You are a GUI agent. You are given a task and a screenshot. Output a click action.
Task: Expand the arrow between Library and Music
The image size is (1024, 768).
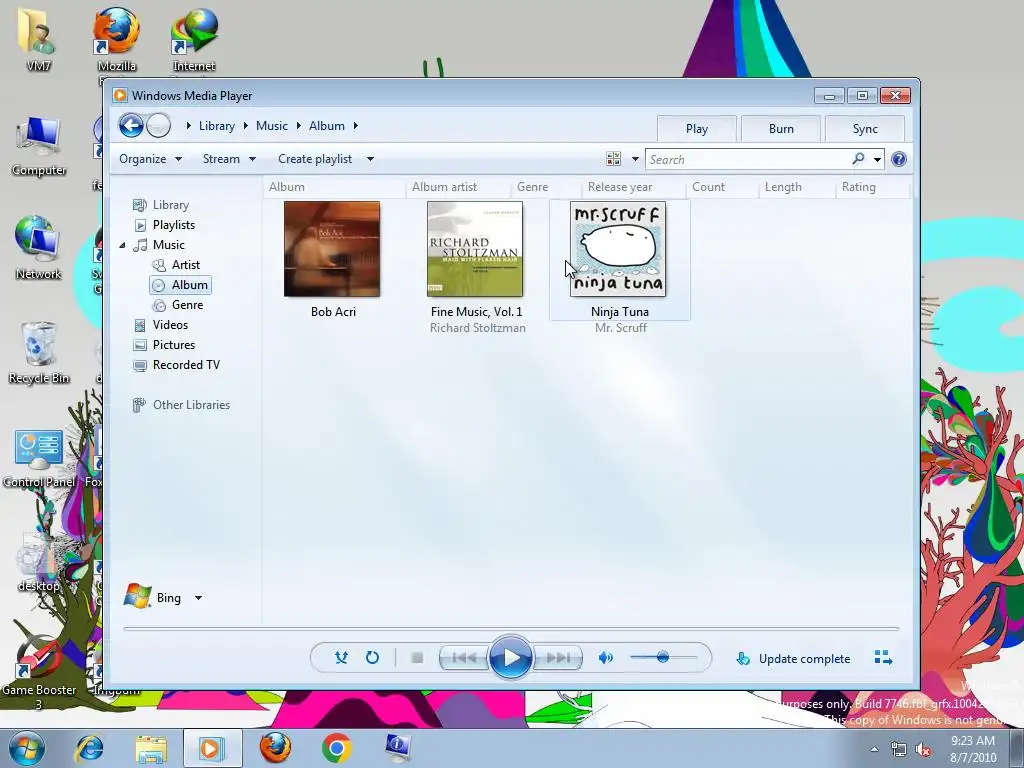(x=246, y=126)
